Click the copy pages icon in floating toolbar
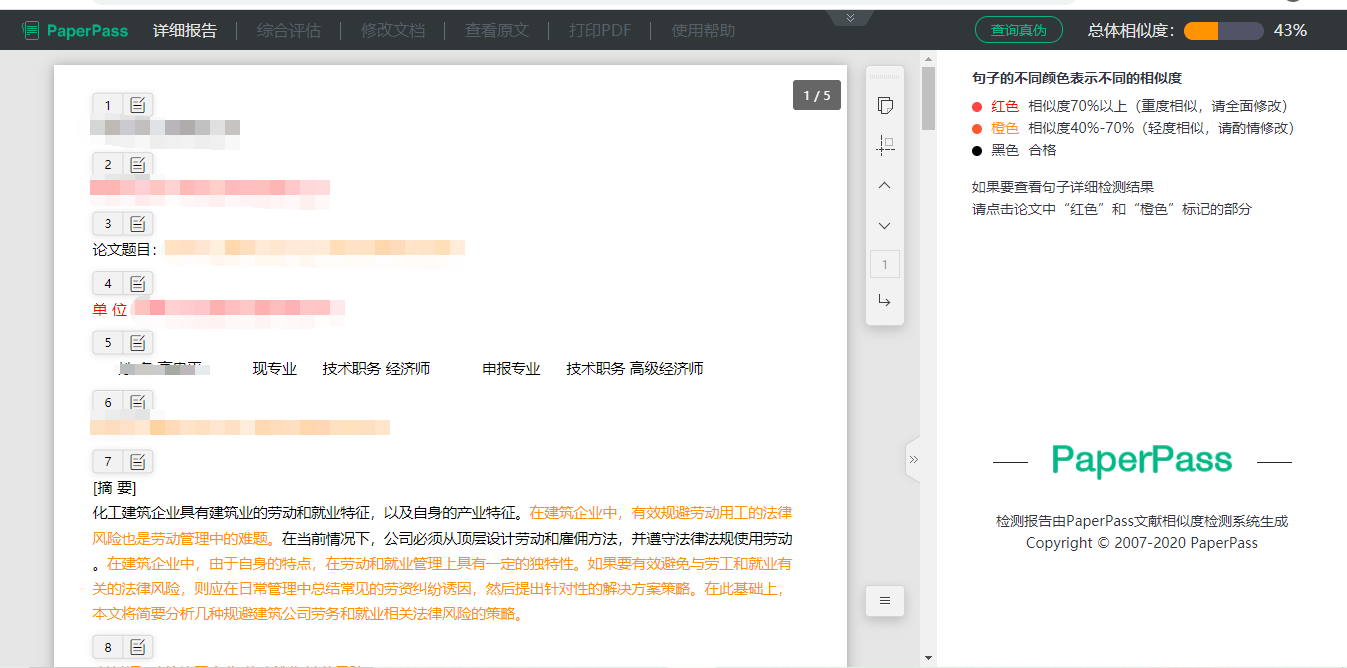Image resolution: width=1347 pixels, height=668 pixels. 885,106
